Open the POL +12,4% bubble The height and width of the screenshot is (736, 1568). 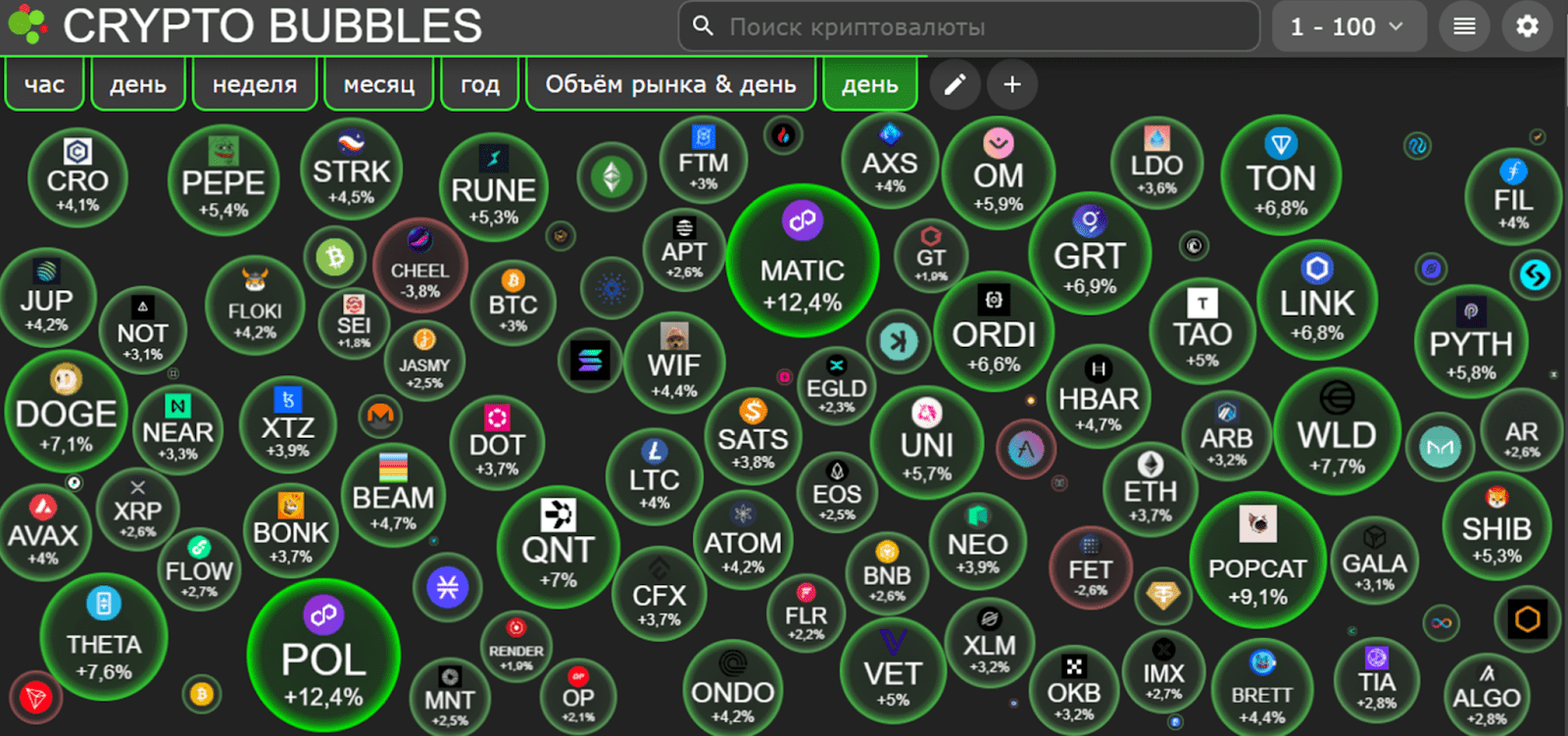point(323,655)
